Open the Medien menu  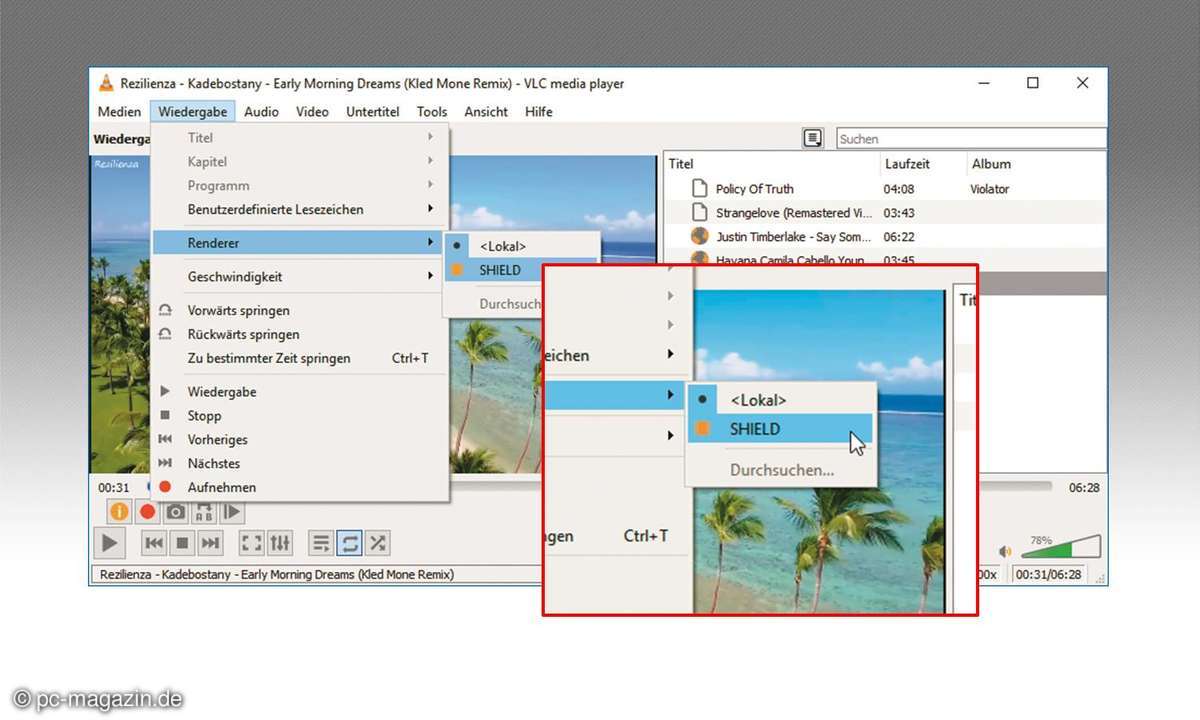pos(119,111)
